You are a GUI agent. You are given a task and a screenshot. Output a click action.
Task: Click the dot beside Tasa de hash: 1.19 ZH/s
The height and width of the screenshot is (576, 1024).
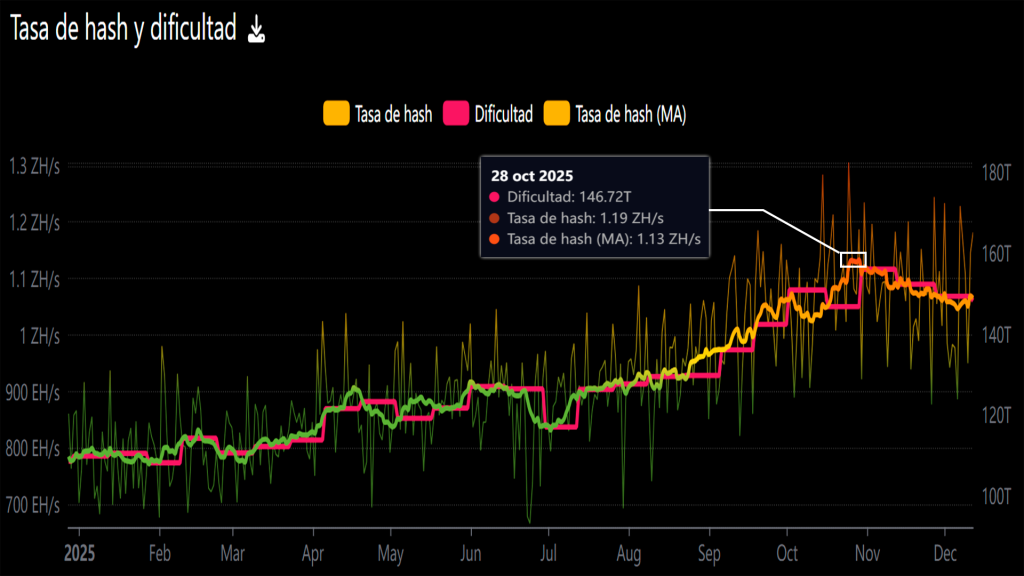[x=495, y=218]
